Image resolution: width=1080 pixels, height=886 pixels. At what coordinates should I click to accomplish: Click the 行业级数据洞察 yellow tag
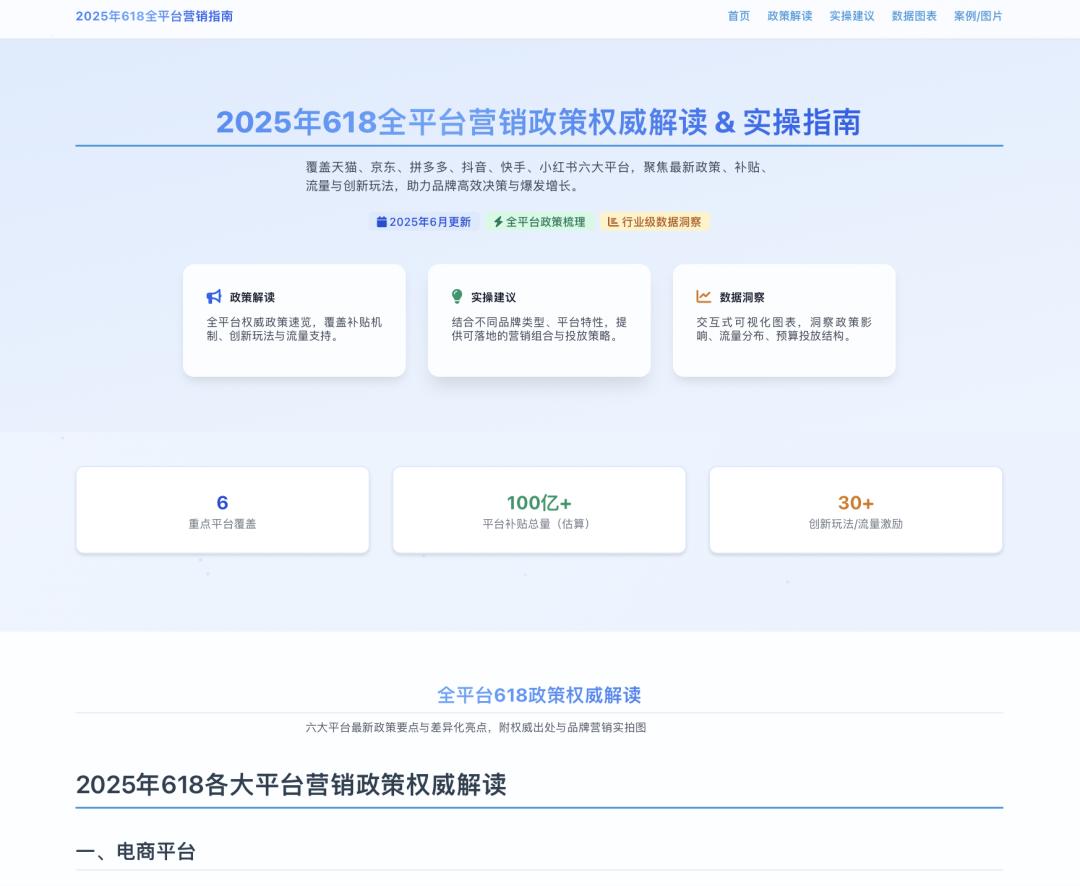(x=655, y=222)
